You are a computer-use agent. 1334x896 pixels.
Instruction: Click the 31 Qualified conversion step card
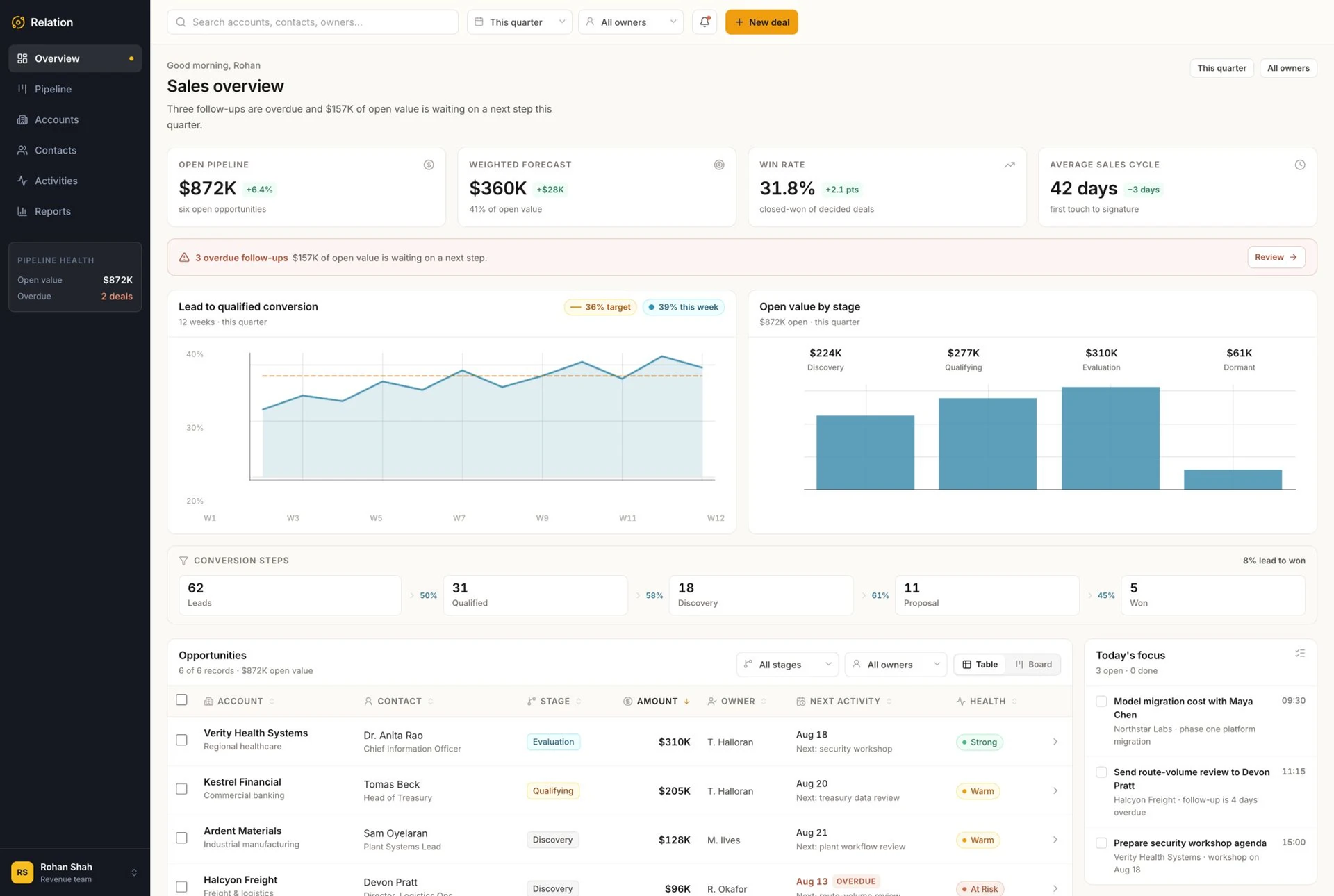[x=535, y=595]
